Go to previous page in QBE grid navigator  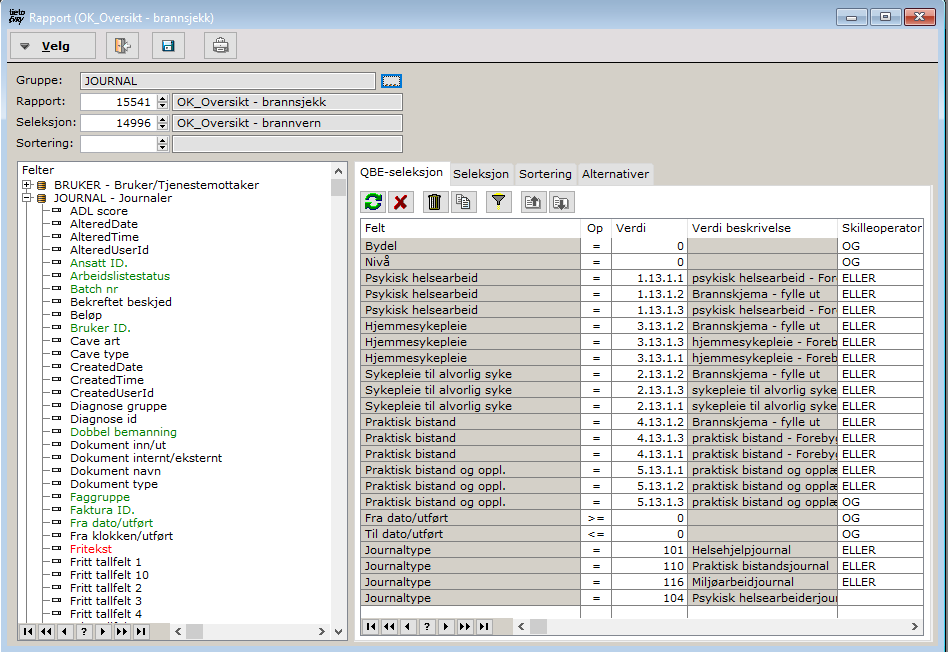point(390,627)
